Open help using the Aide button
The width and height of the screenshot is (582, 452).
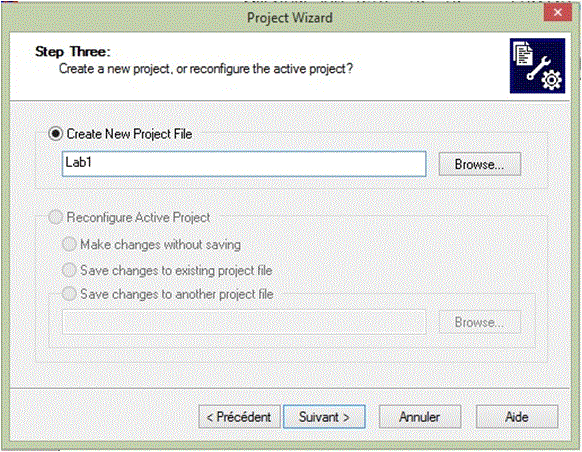[x=517, y=417]
